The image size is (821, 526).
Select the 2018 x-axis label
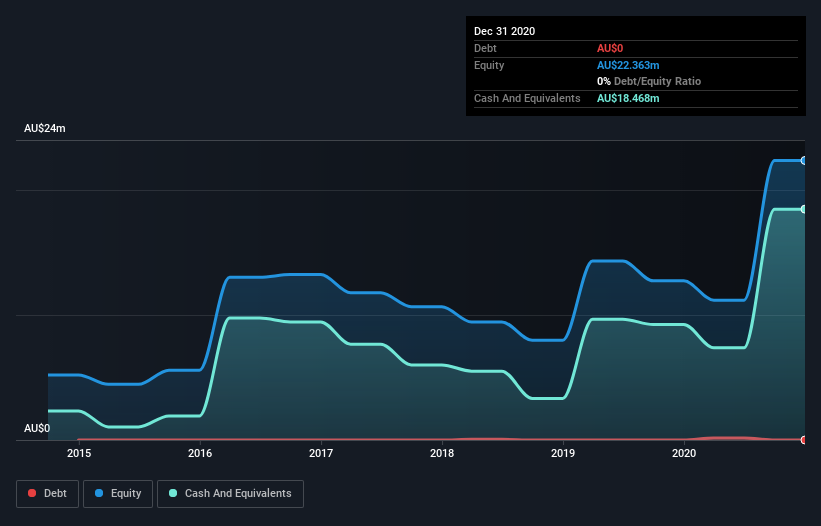[442, 453]
